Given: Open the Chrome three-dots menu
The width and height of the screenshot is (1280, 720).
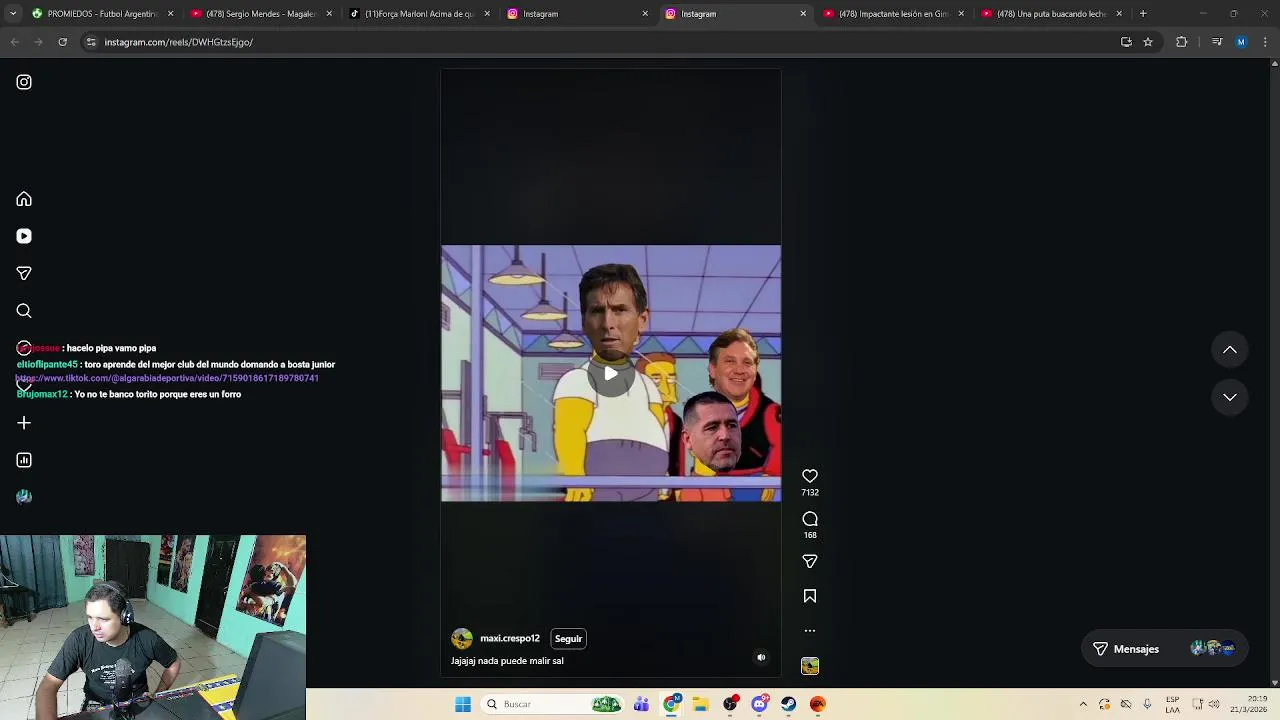Looking at the screenshot, I should click(x=1265, y=42).
